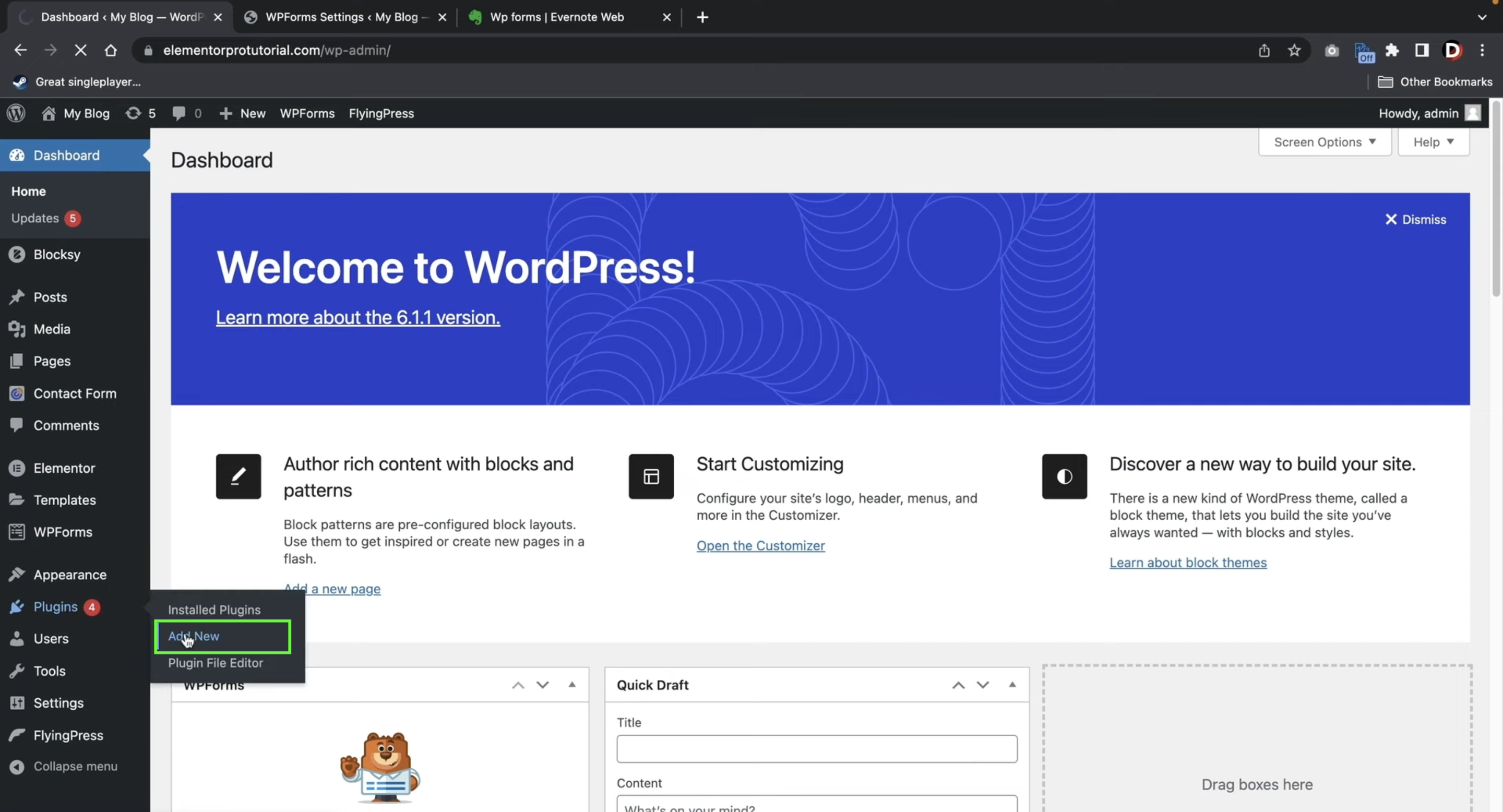Click the Dashboard home icon
Image resolution: width=1503 pixels, height=812 pixels.
17,154
